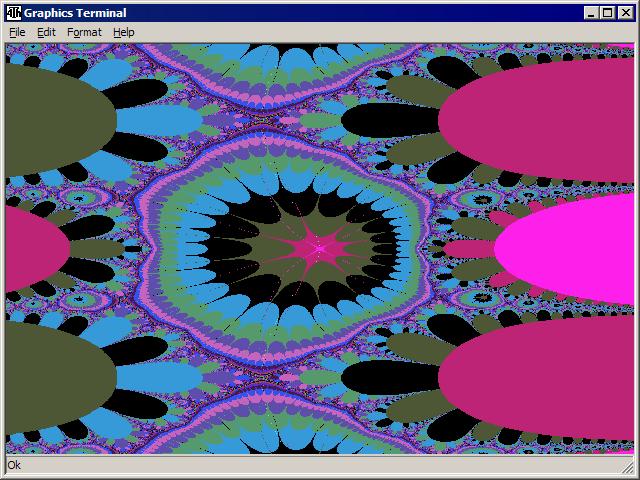
Task: Click the large black ellipse near upper right
Action: (x=388, y=121)
